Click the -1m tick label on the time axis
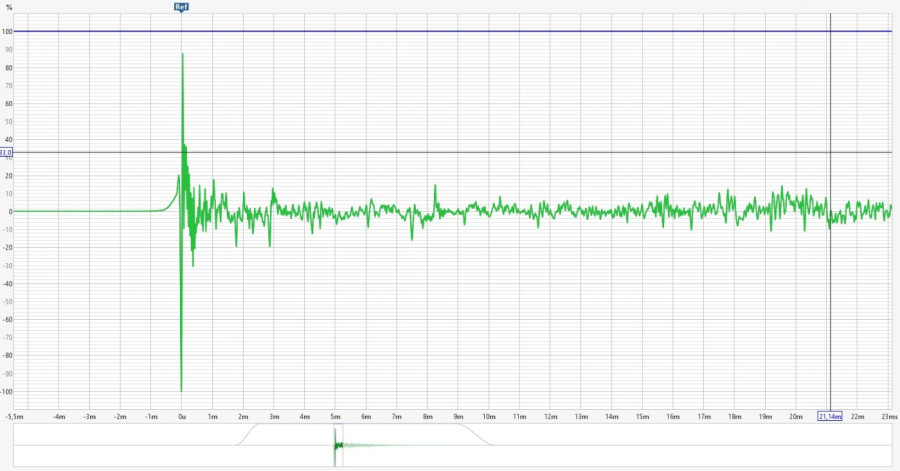 click(x=151, y=416)
